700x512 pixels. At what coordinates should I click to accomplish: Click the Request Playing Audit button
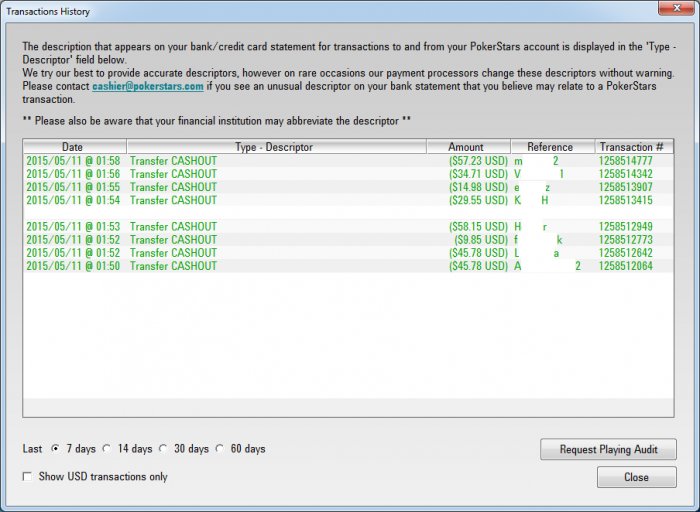(x=608, y=449)
